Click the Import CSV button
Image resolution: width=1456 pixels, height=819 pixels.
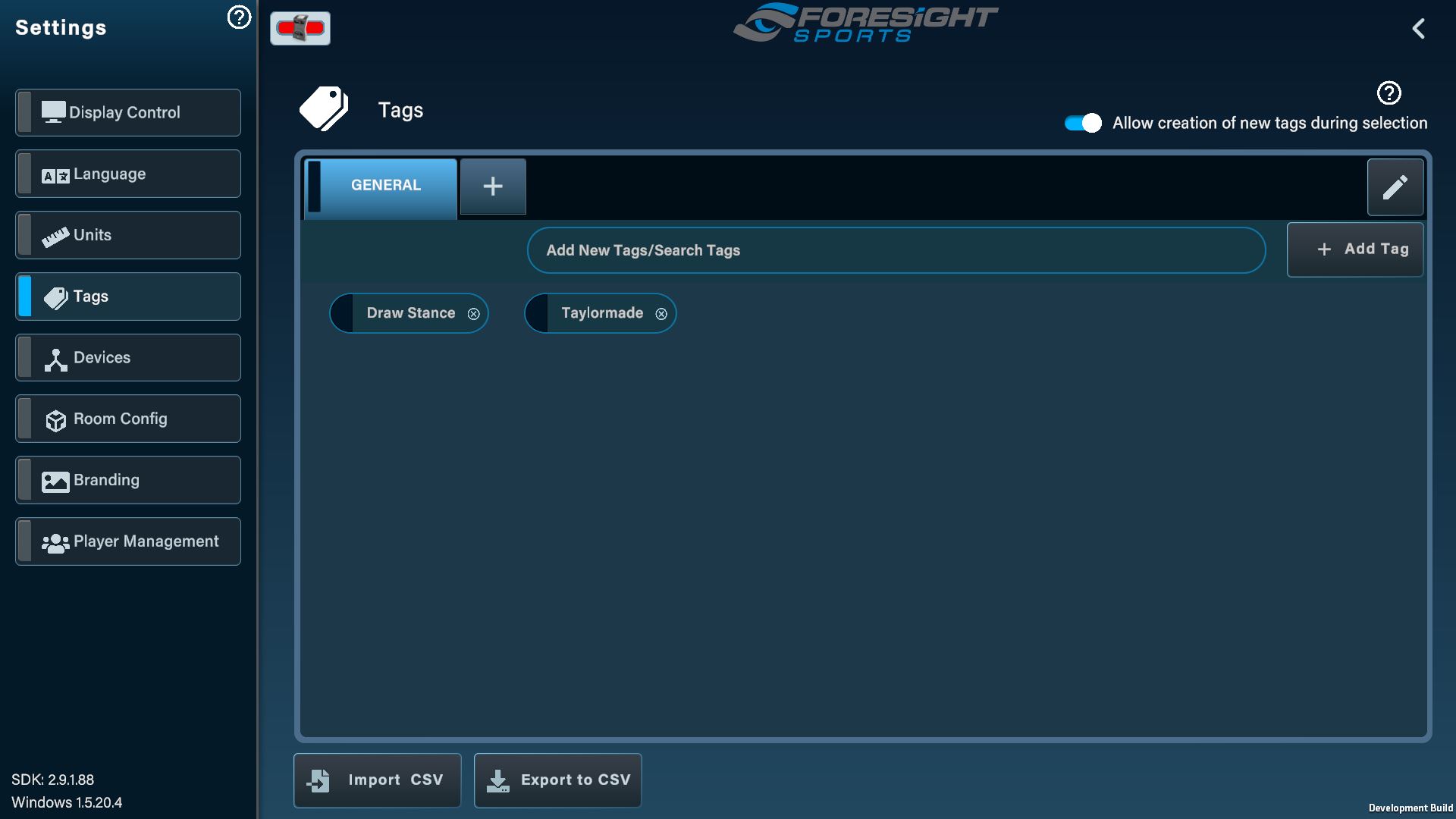377,780
